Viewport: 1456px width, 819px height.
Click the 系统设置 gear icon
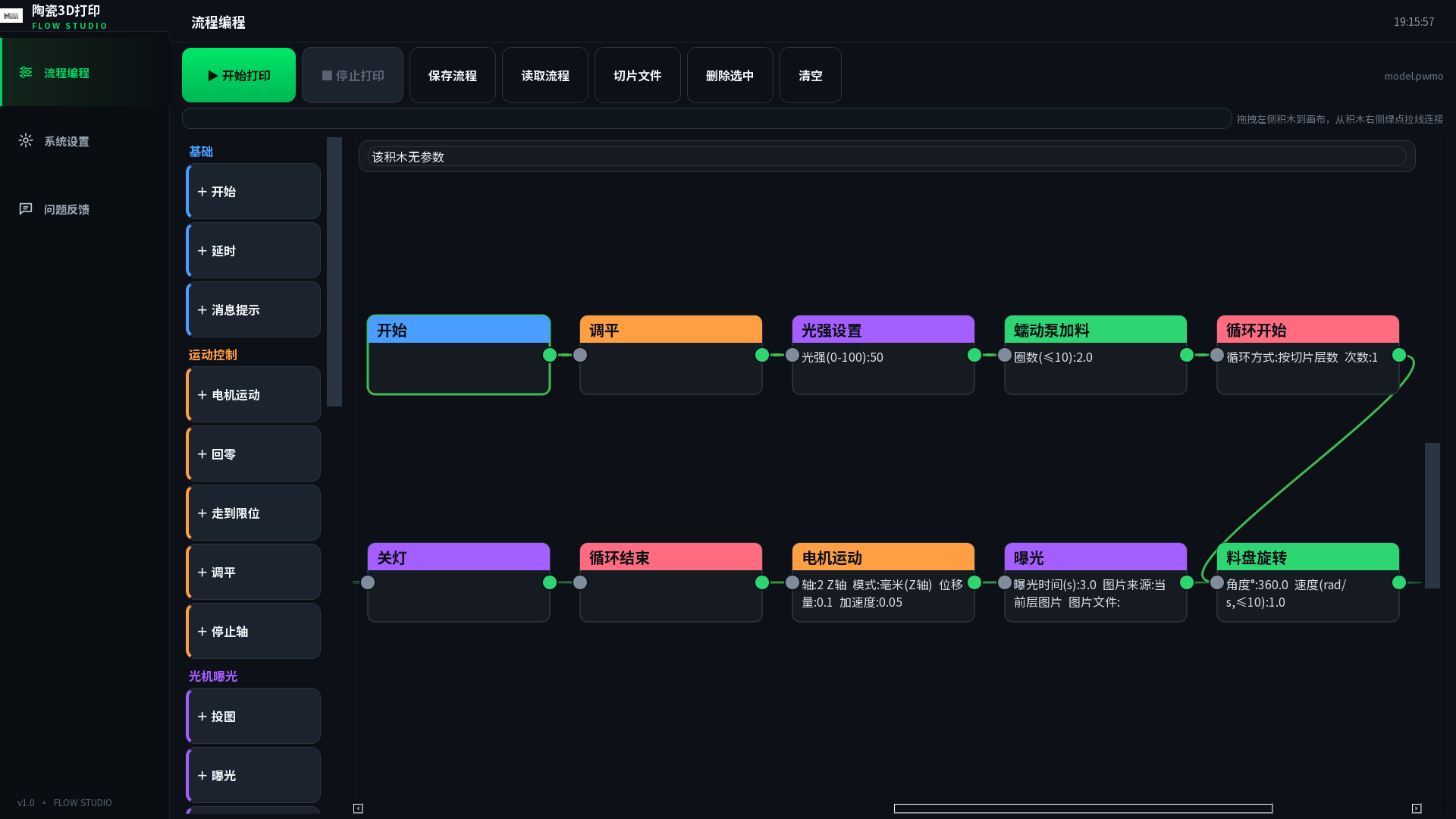(x=26, y=140)
